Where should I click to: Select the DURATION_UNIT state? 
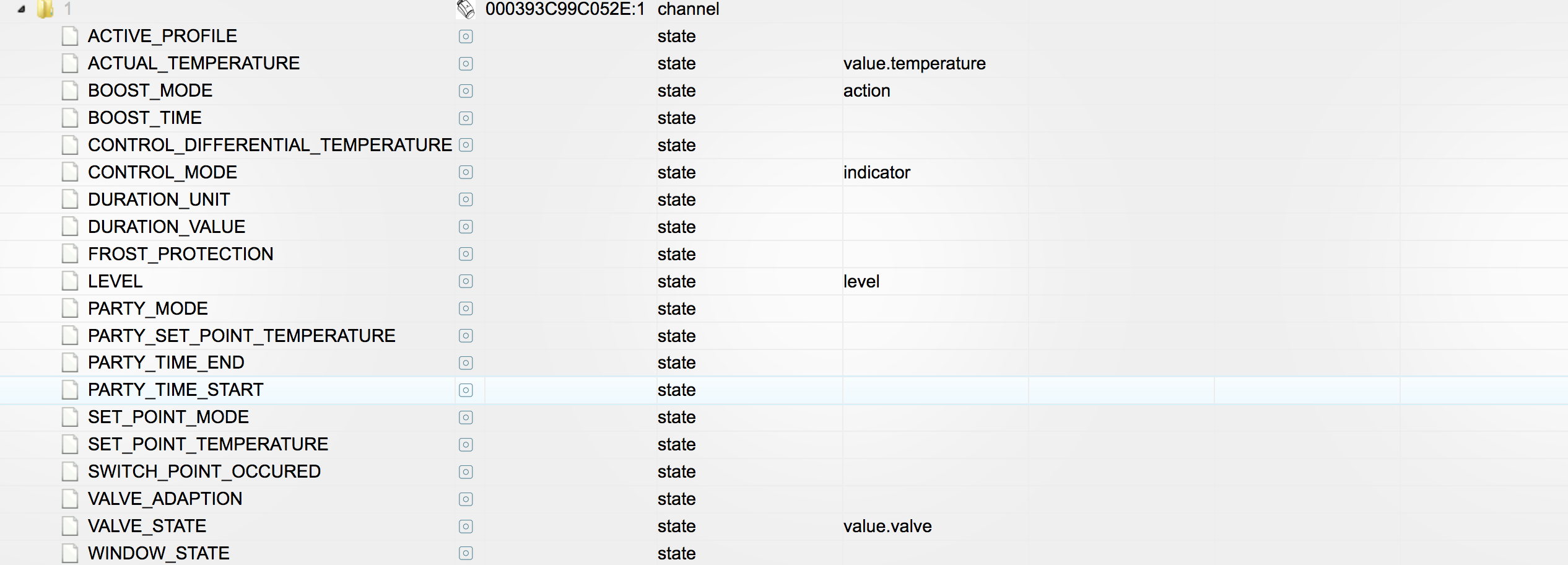tap(159, 199)
